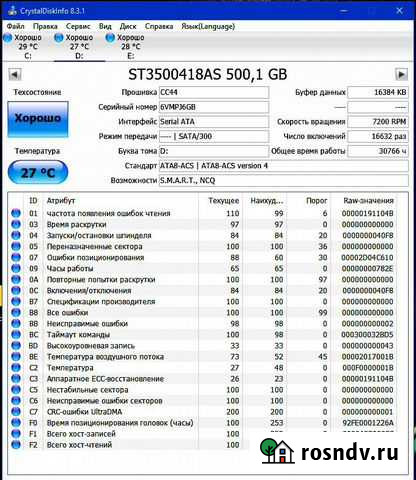Image resolution: width=416 pixels, height=480 pixels.
Task: Click status icon for Неисправимые ошибки секторов
Action: [x=16, y=400]
